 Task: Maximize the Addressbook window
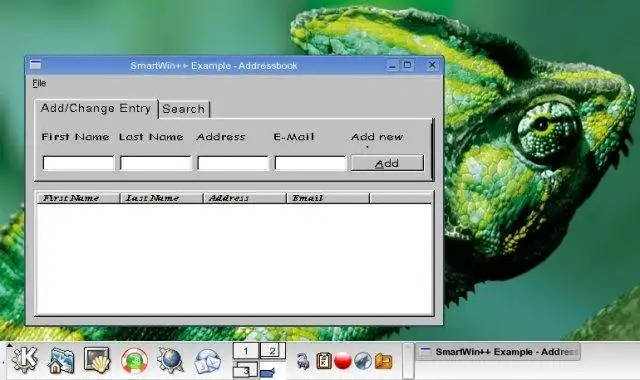click(x=407, y=65)
